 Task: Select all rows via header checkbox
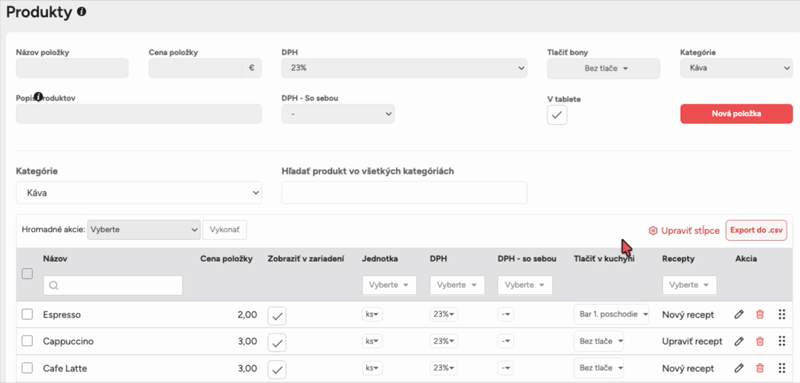(27, 274)
